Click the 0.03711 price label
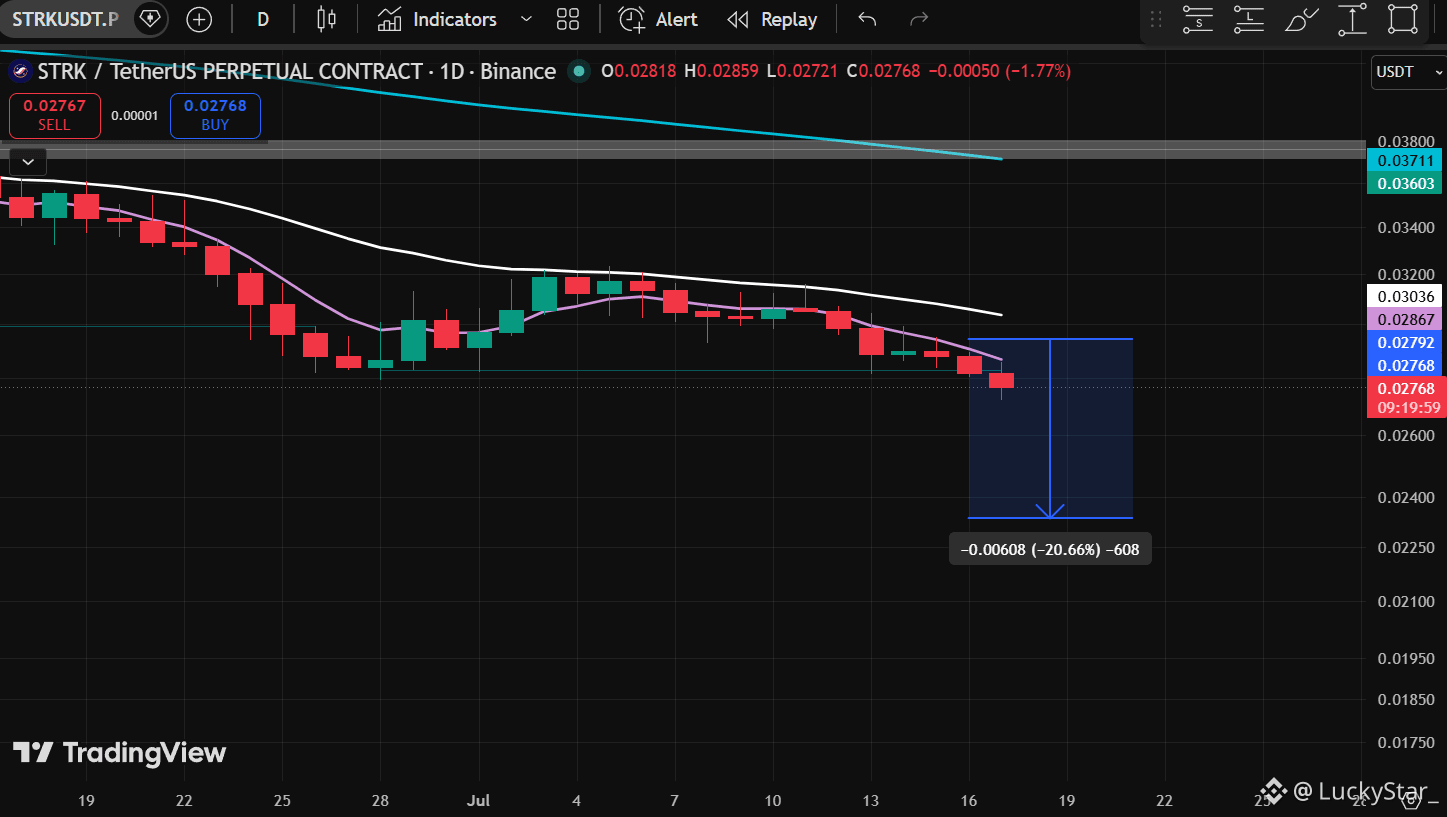The width and height of the screenshot is (1447, 817). point(1406,161)
